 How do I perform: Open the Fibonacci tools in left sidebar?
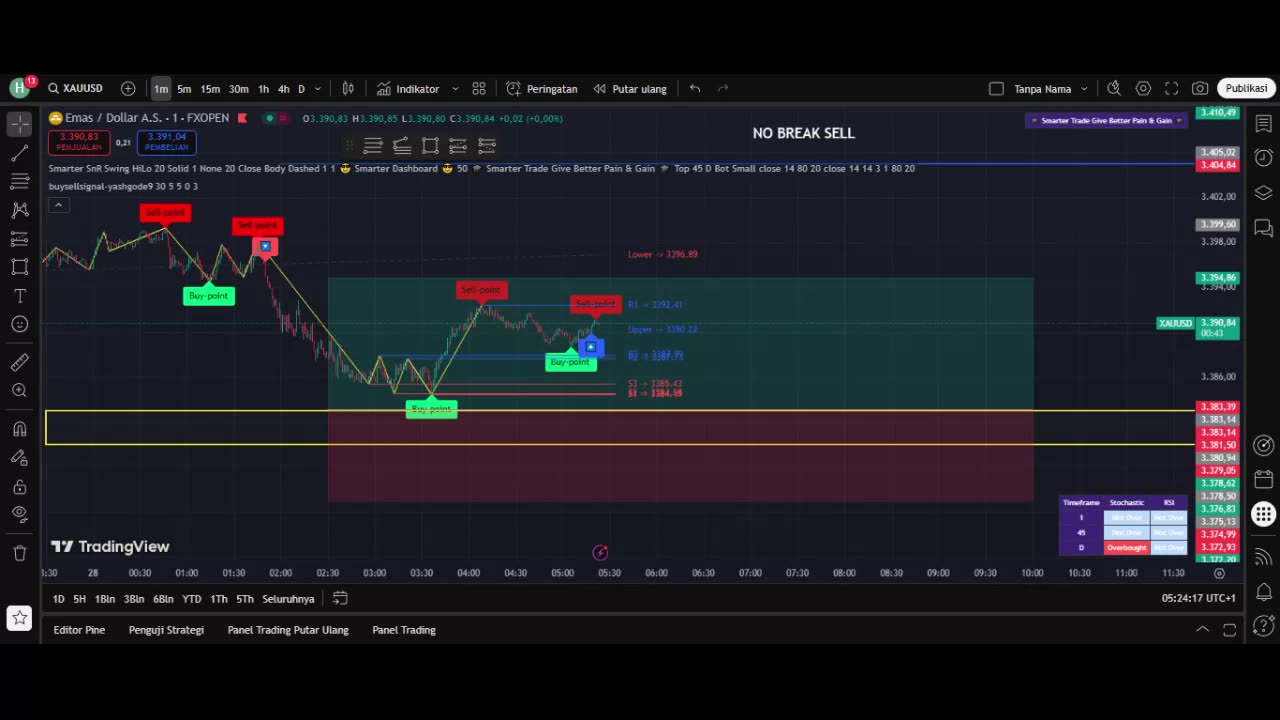[x=19, y=181]
